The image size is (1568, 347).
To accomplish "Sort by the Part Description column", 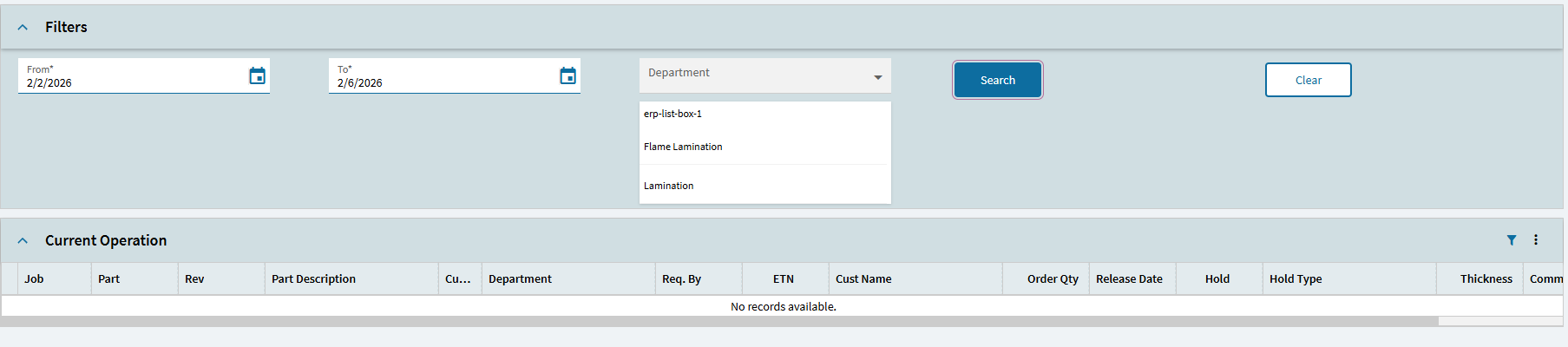I will coord(314,279).
